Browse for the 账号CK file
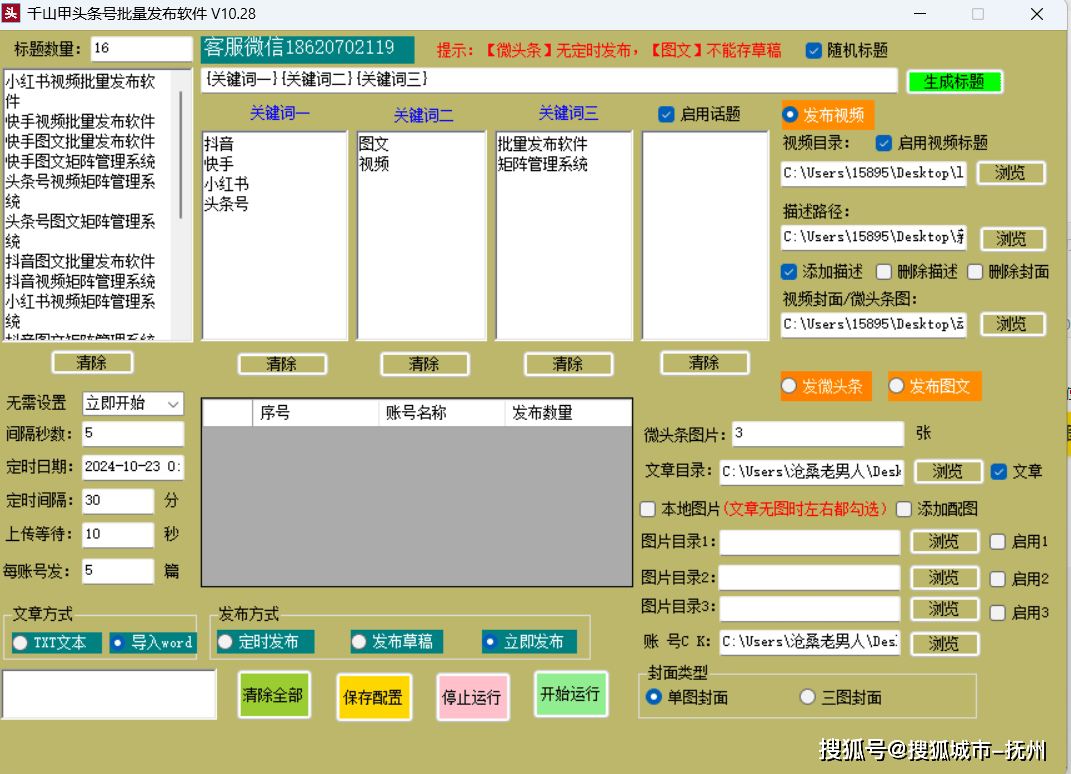Viewport: 1071px width, 774px height. tap(945, 644)
